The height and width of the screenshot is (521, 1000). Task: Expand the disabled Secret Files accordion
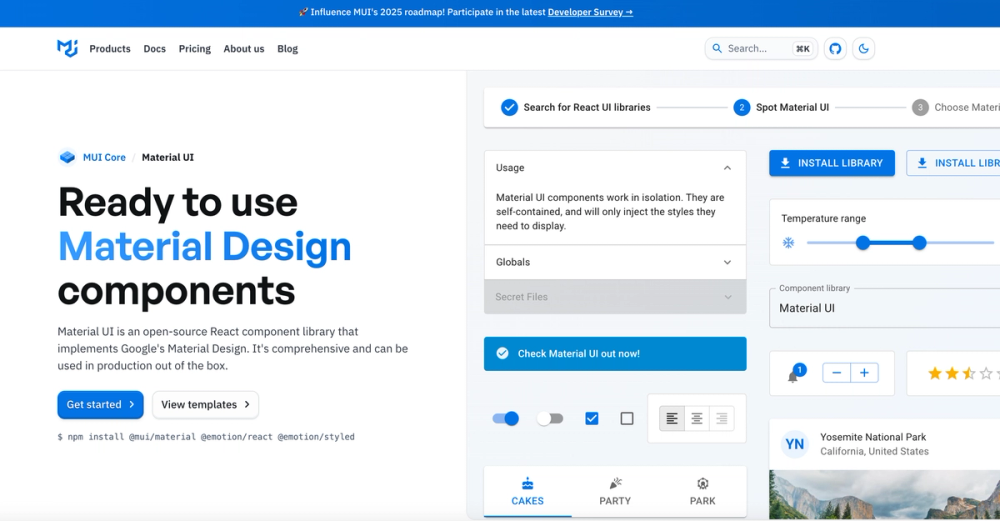(x=615, y=297)
